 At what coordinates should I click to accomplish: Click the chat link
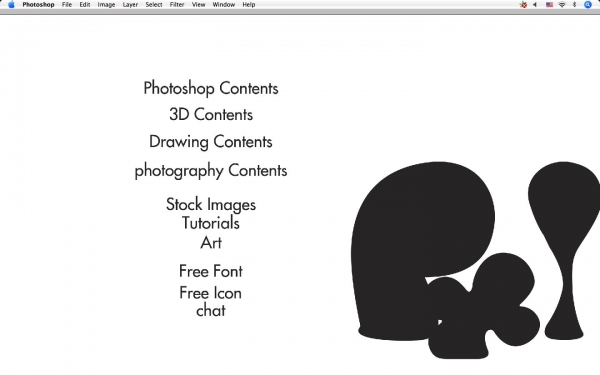tap(211, 310)
